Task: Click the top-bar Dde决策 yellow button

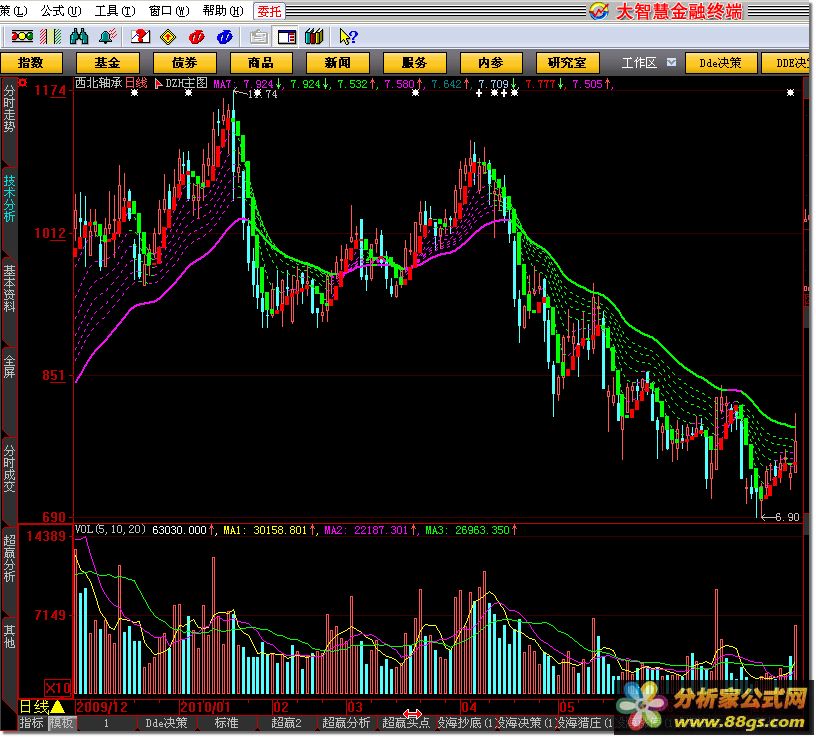Action: [x=720, y=63]
